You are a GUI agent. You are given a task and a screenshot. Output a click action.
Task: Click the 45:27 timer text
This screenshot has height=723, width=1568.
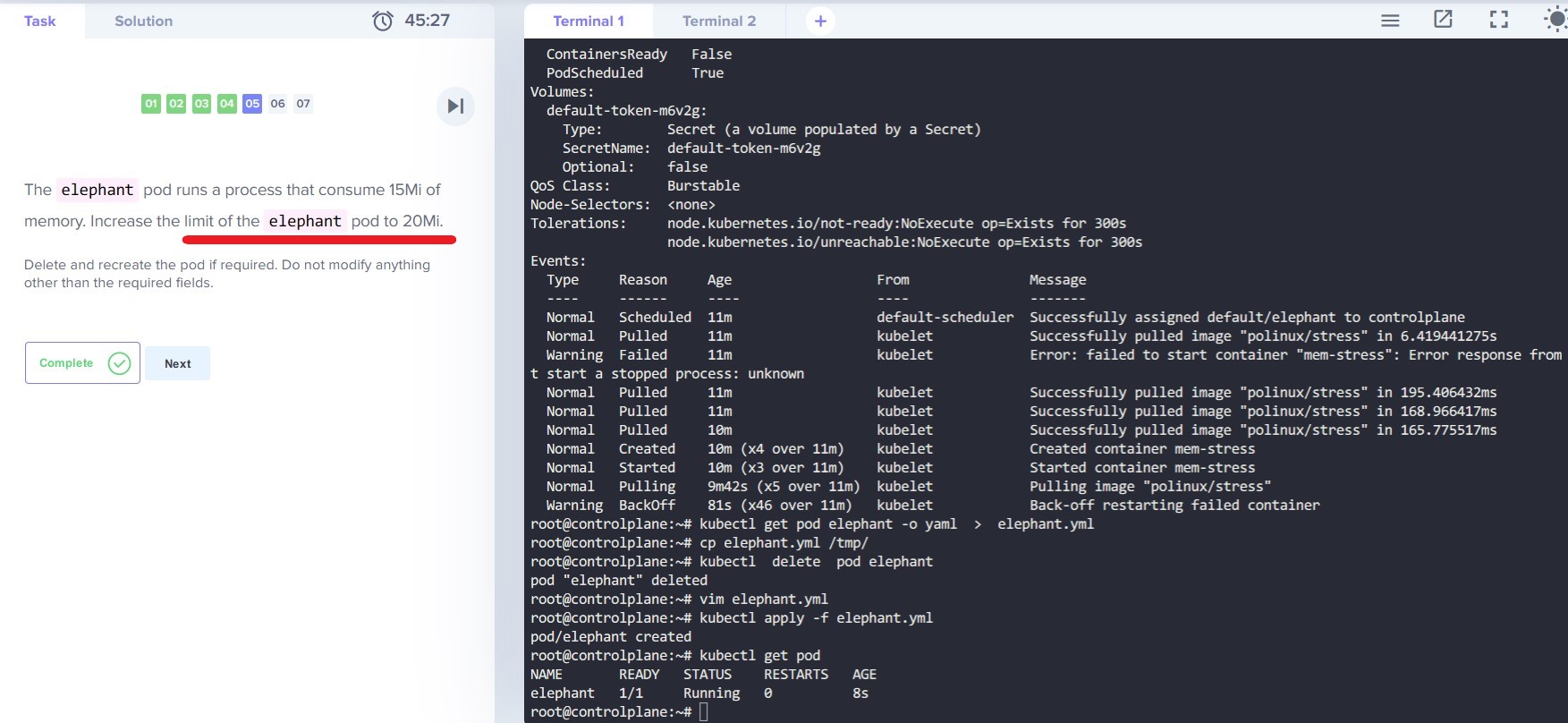427,21
